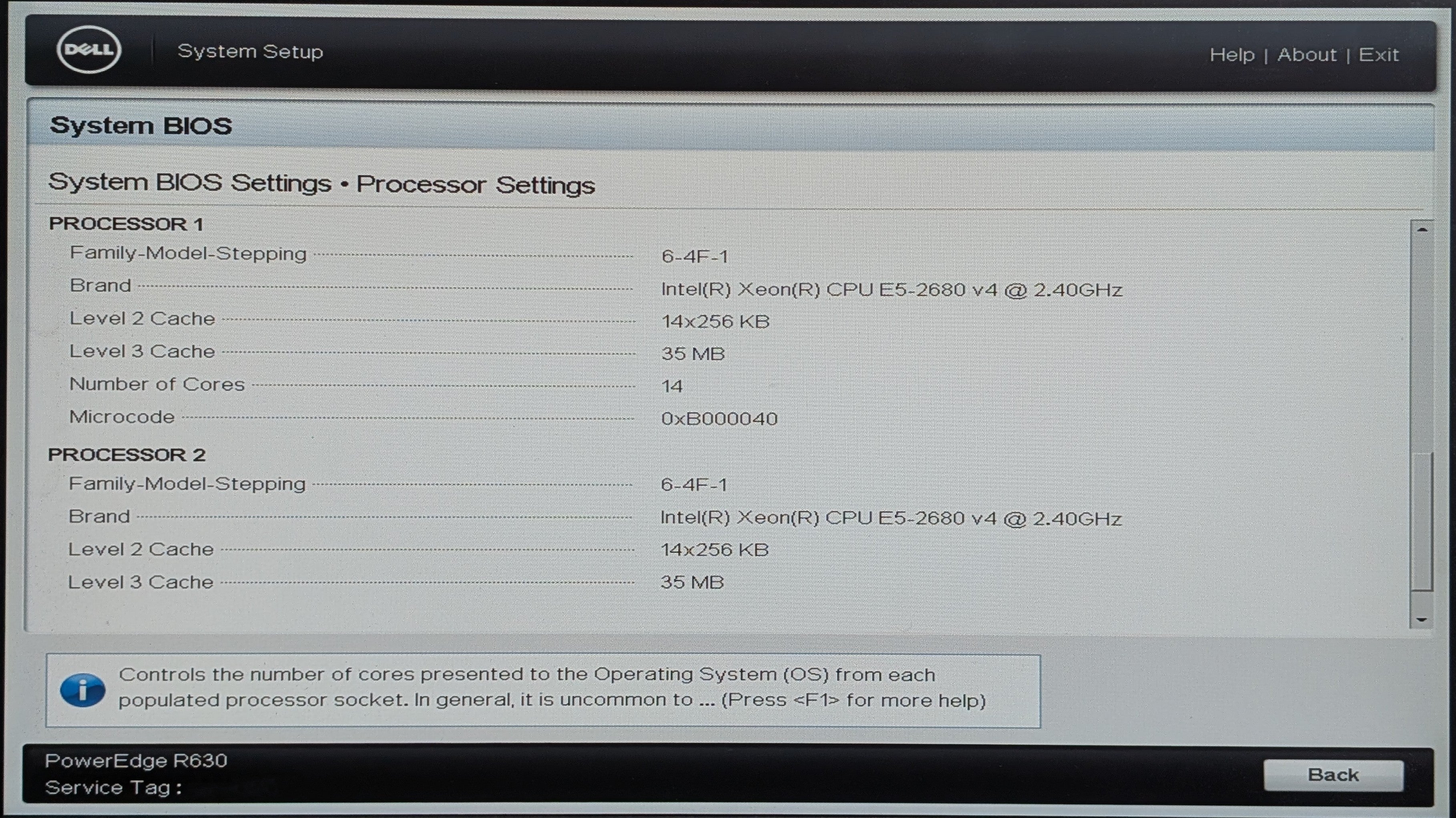The image size is (1456, 818).
Task: Select Processor 1 Brand label
Action: (x=100, y=285)
